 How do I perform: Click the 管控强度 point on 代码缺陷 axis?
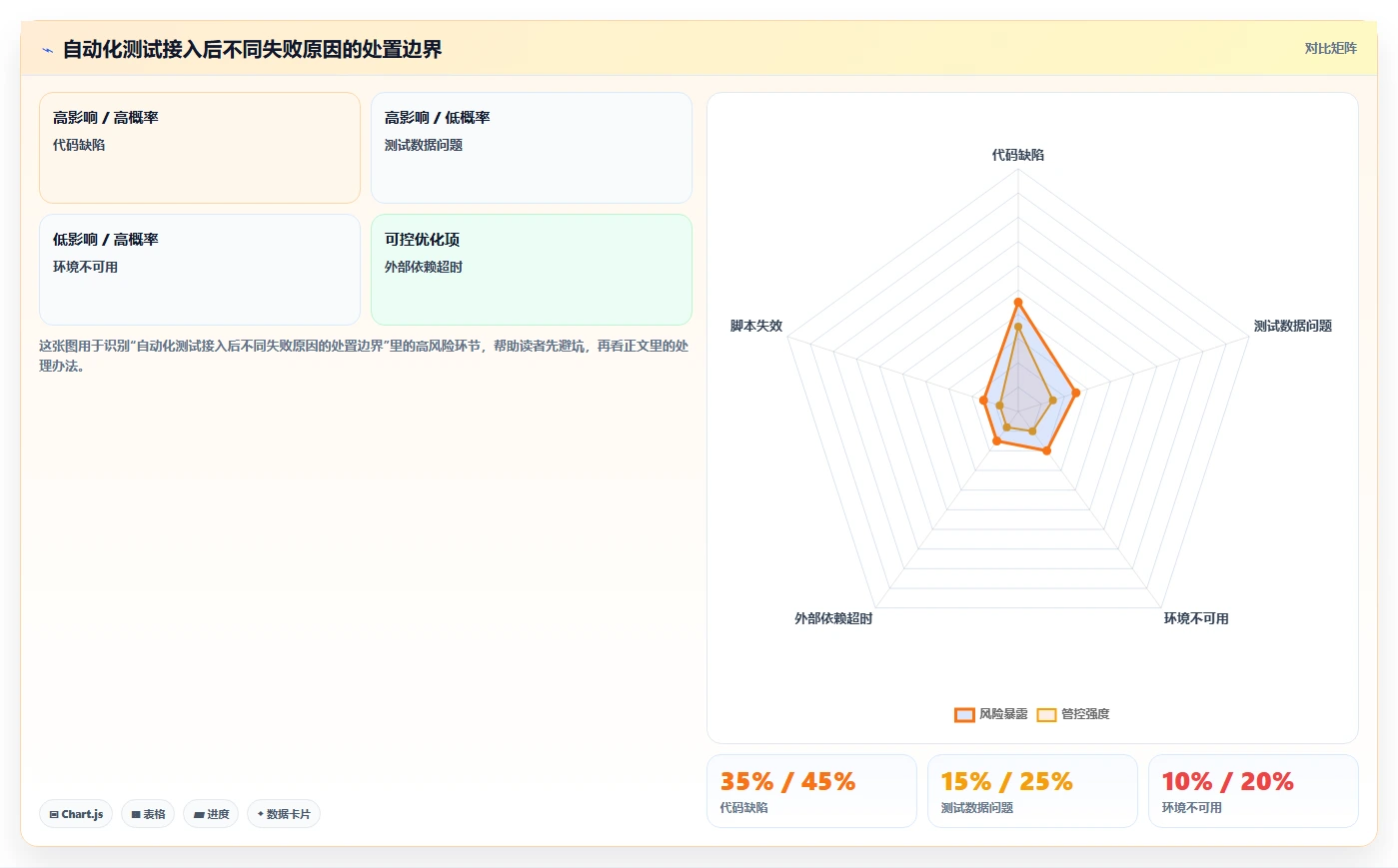pos(1018,326)
